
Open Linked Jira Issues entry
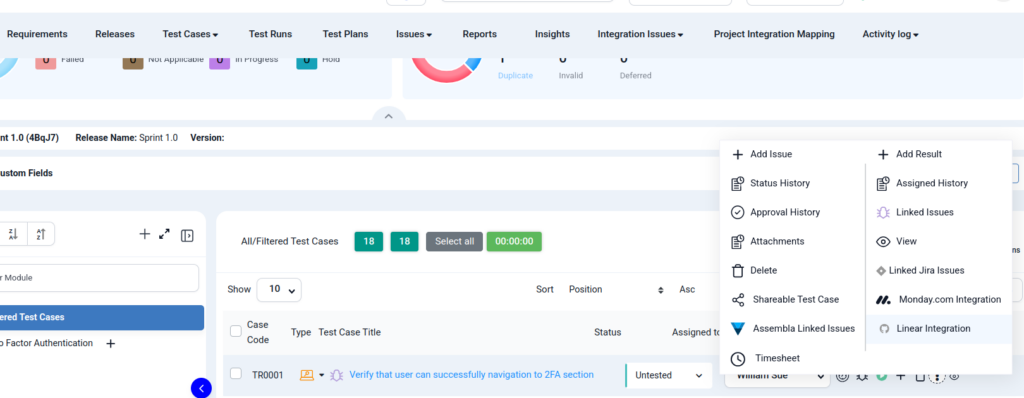(x=920, y=270)
